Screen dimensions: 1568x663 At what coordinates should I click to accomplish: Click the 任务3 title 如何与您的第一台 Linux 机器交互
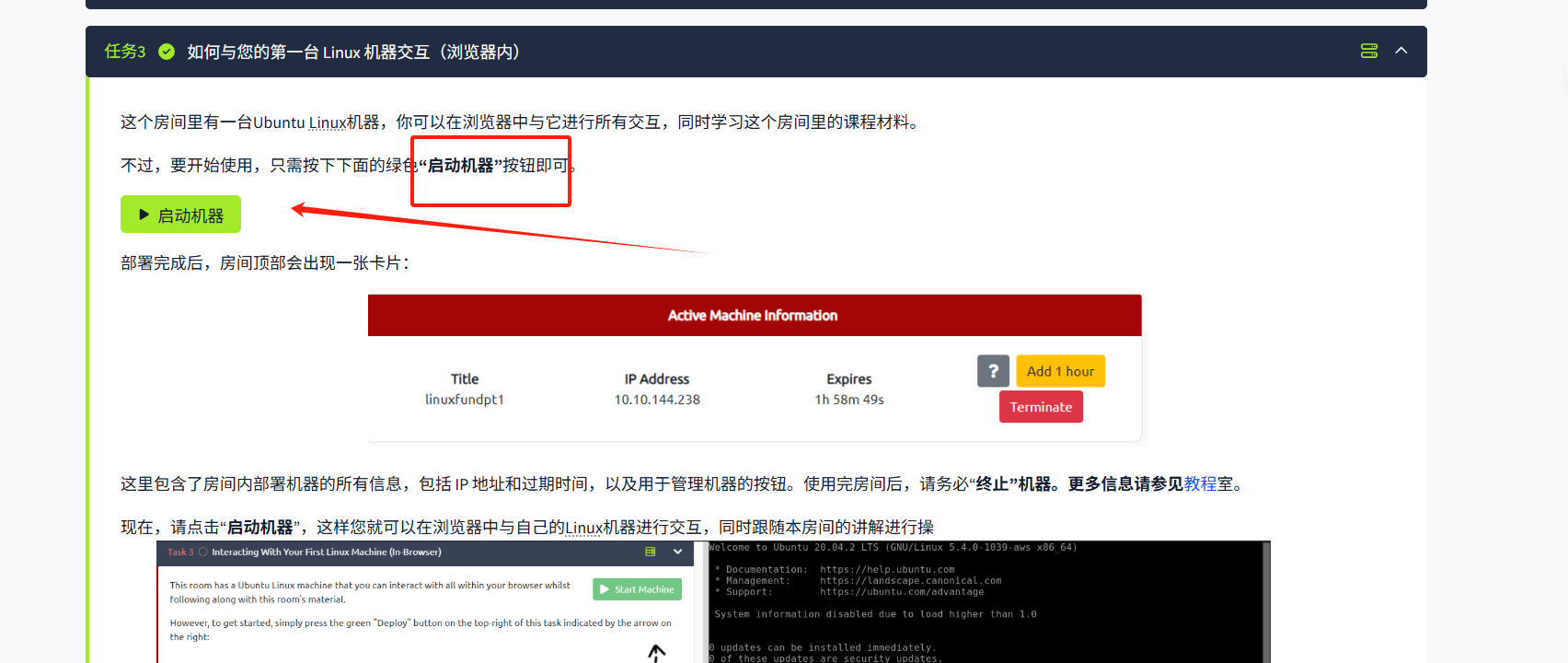pyautogui.click(x=353, y=52)
